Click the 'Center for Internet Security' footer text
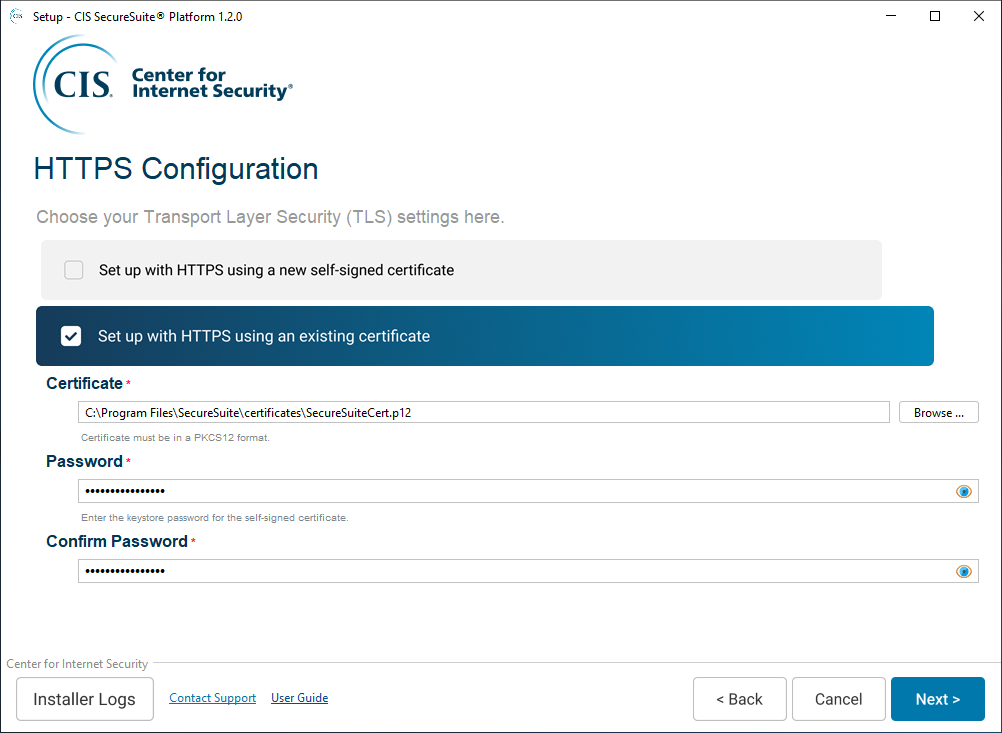Image resolution: width=1002 pixels, height=733 pixels. click(77, 664)
